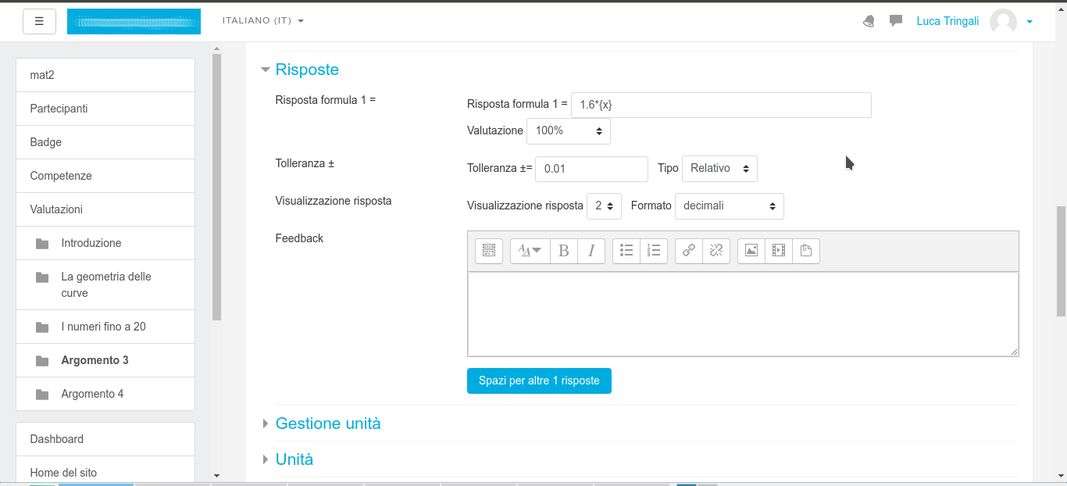Open Valutazioni in the sidebar
This screenshot has height=486, width=1067.
tap(105, 209)
